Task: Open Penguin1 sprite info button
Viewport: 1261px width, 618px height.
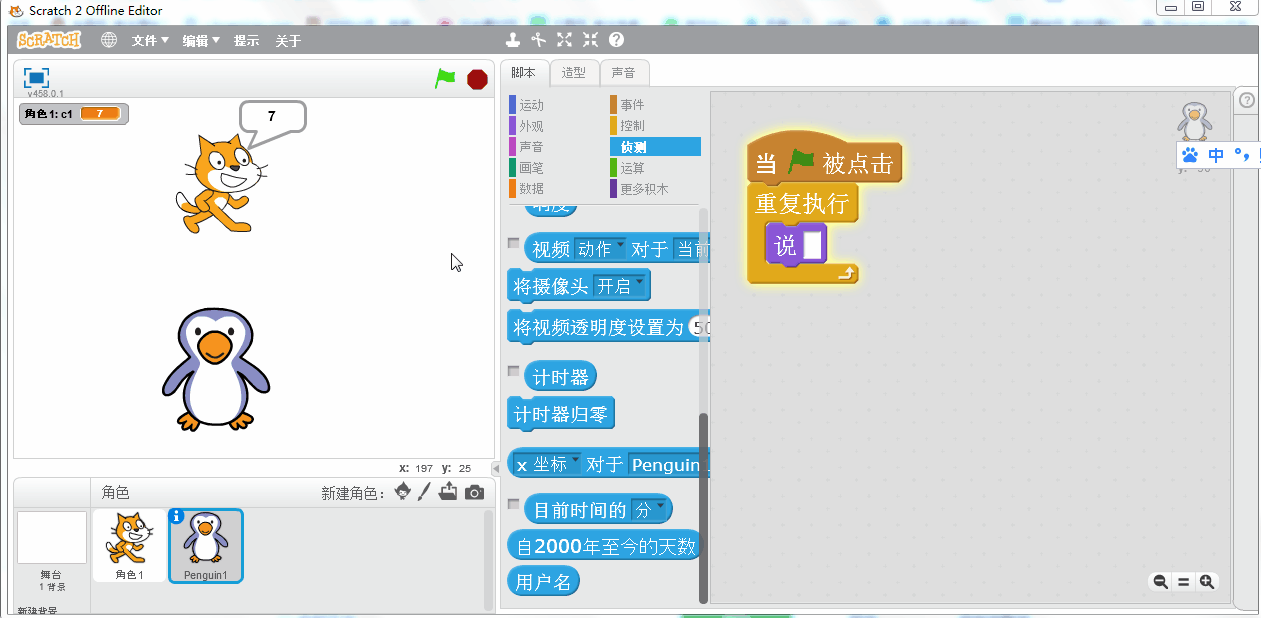Action: [177, 516]
